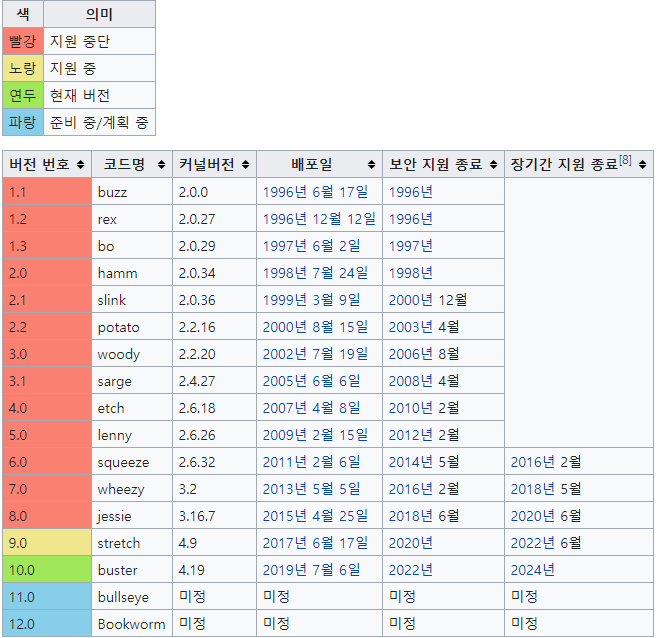Click 2020년 security end for stretch
This screenshot has width=657, height=638.
click(411, 543)
